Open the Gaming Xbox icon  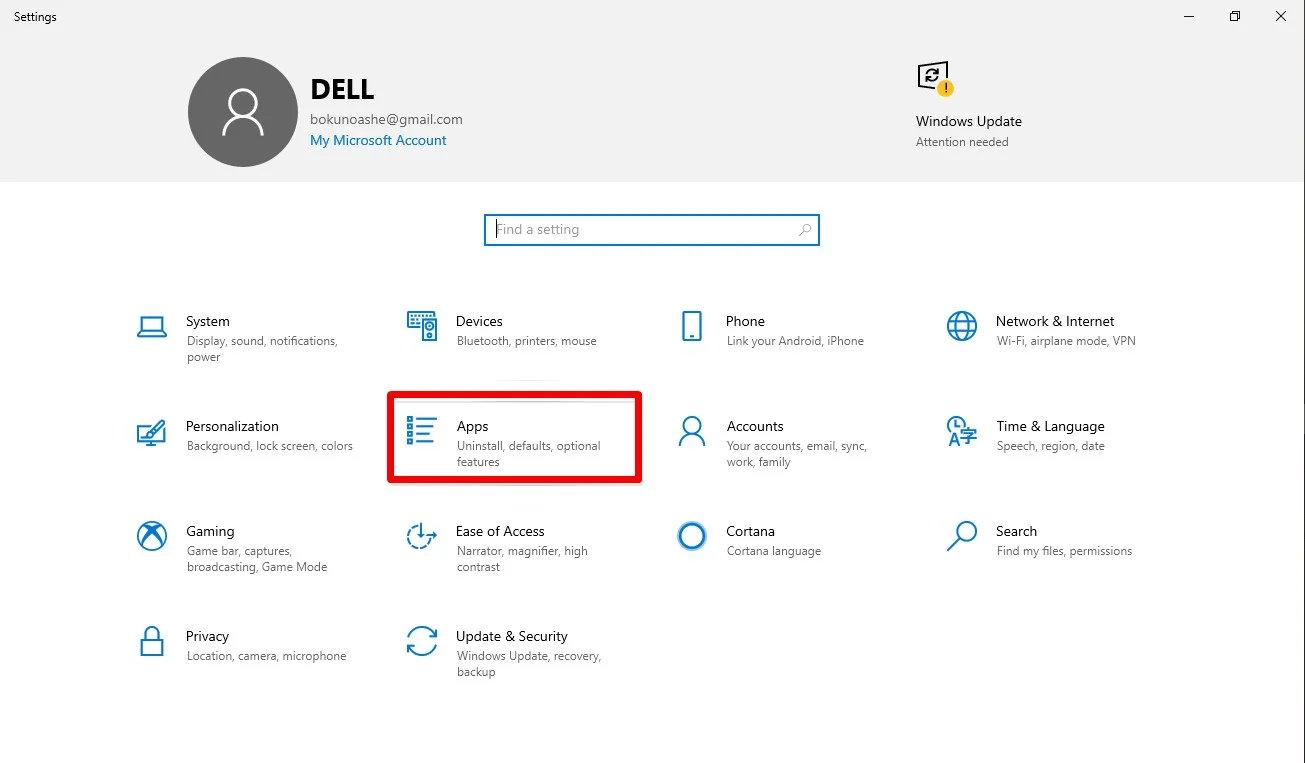click(x=152, y=537)
